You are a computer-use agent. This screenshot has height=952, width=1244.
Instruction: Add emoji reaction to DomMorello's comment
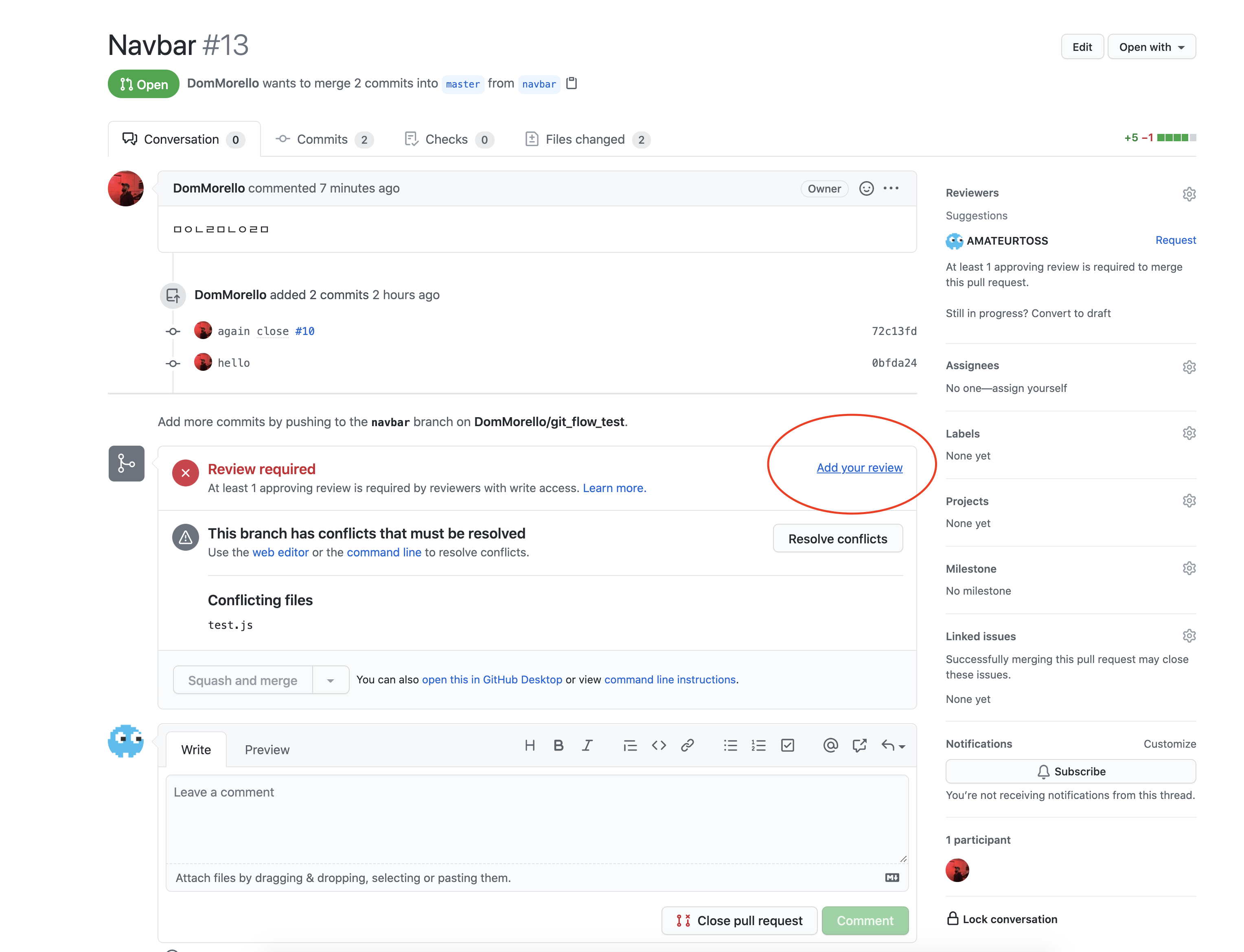[866, 189]
